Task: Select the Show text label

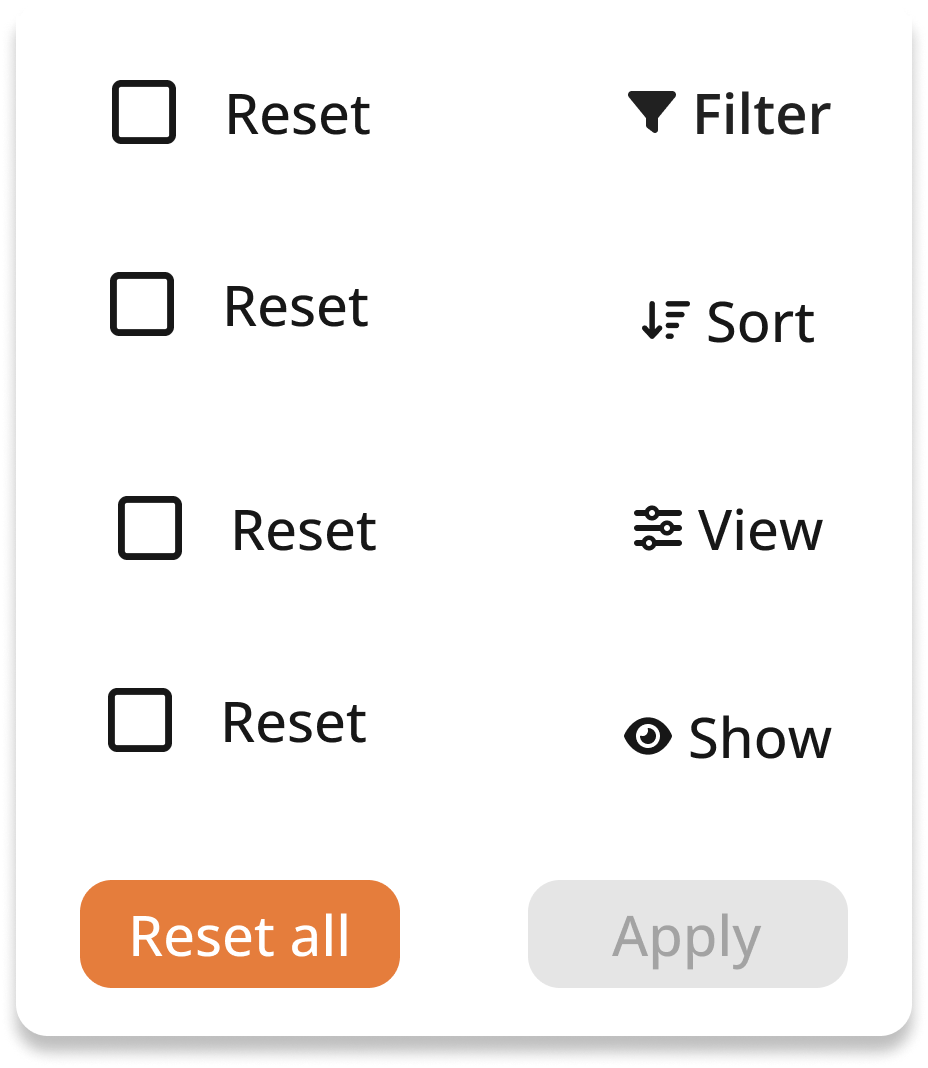Action: (x=759, y=739)
